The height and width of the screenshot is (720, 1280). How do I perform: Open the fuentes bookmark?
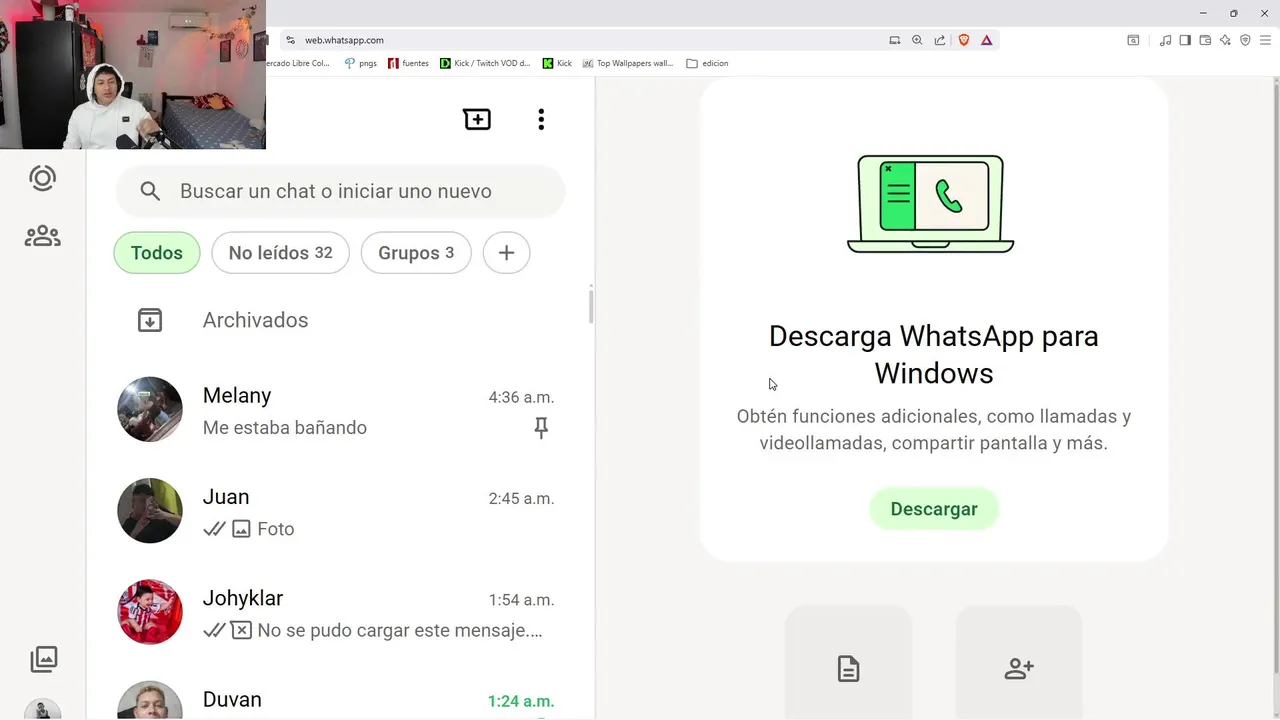coord(408,63)
